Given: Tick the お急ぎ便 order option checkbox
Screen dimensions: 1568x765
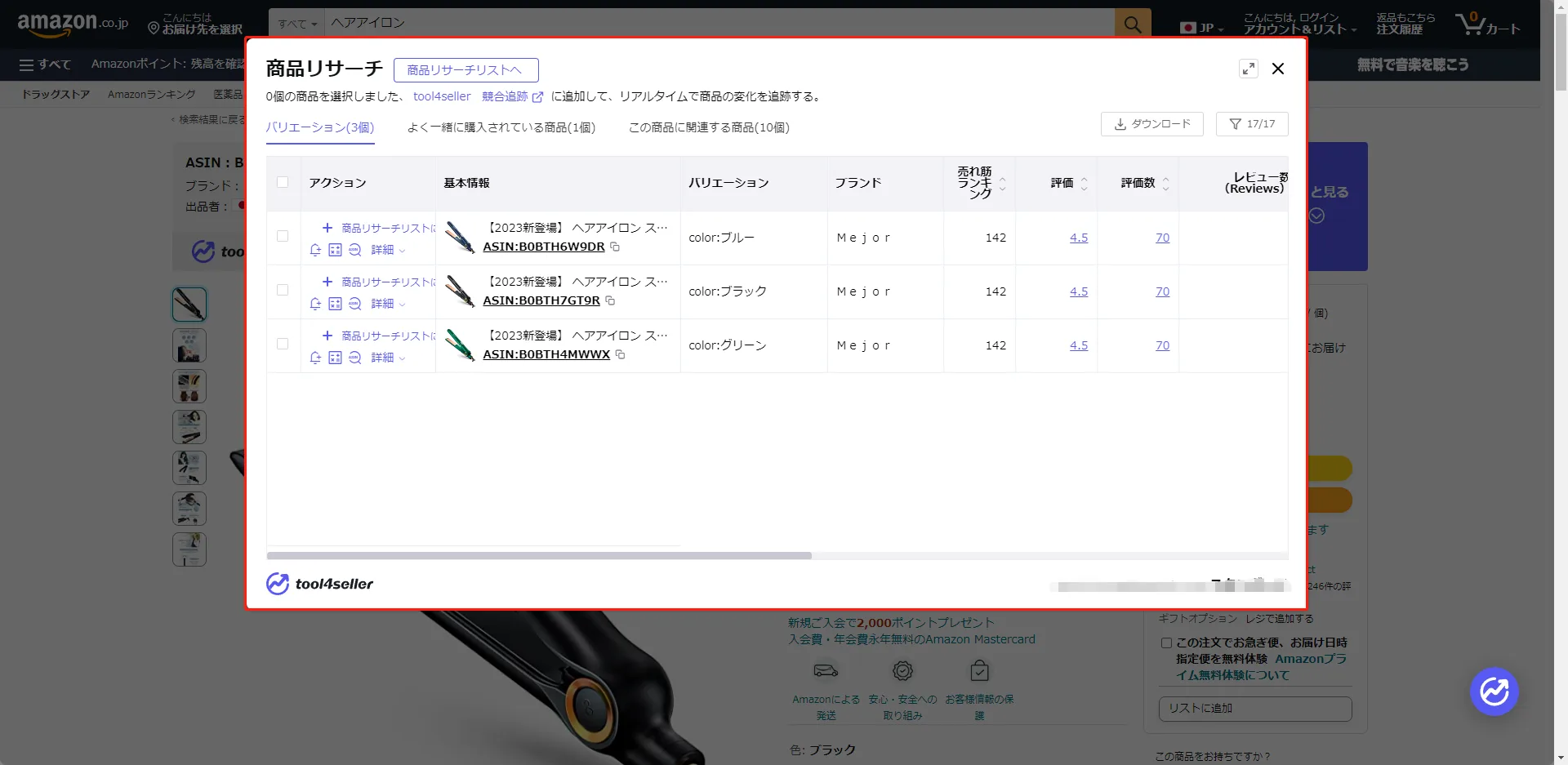Looking at the screenshot, I should pyautogui.click(x=1166, y=643).
